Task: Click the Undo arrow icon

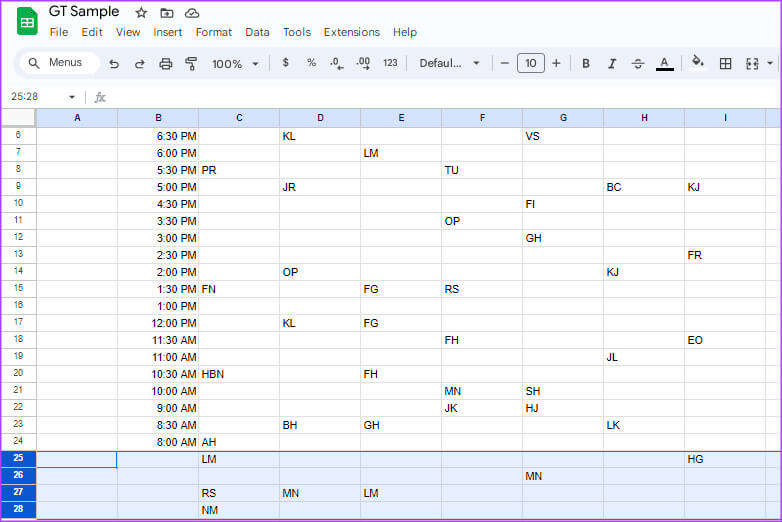Action: pos(114,63)
